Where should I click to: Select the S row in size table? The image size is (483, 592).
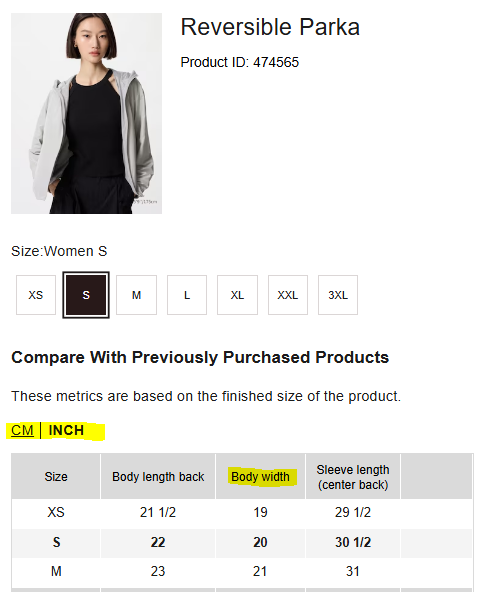pyautogui.click(x=242, y=543)
